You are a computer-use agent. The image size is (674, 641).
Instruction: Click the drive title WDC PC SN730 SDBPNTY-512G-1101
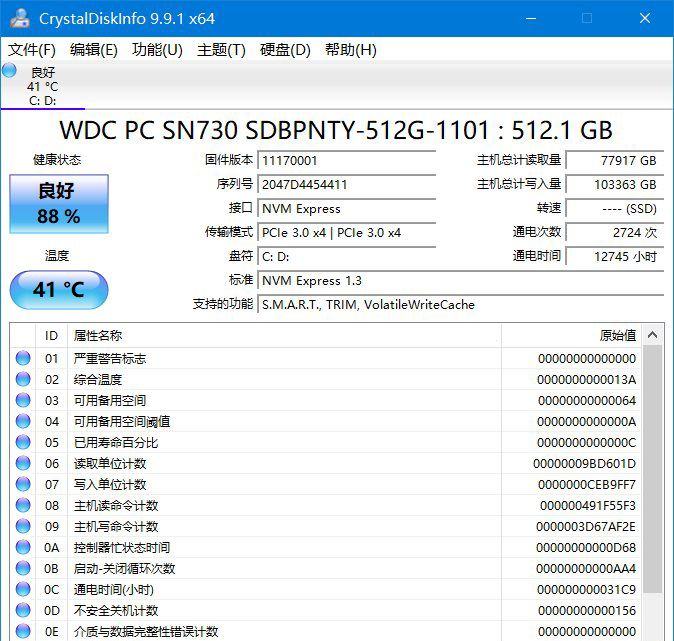click(274, 130)
